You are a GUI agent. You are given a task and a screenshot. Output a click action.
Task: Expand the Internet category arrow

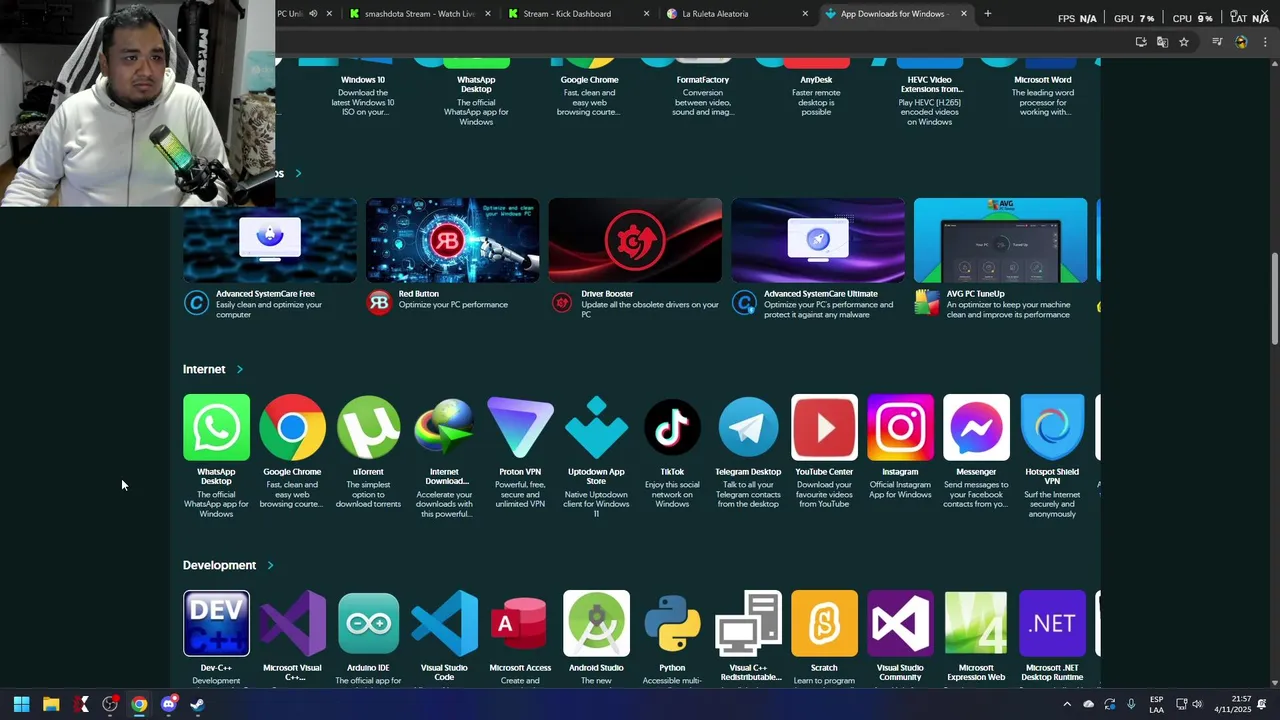240,369
